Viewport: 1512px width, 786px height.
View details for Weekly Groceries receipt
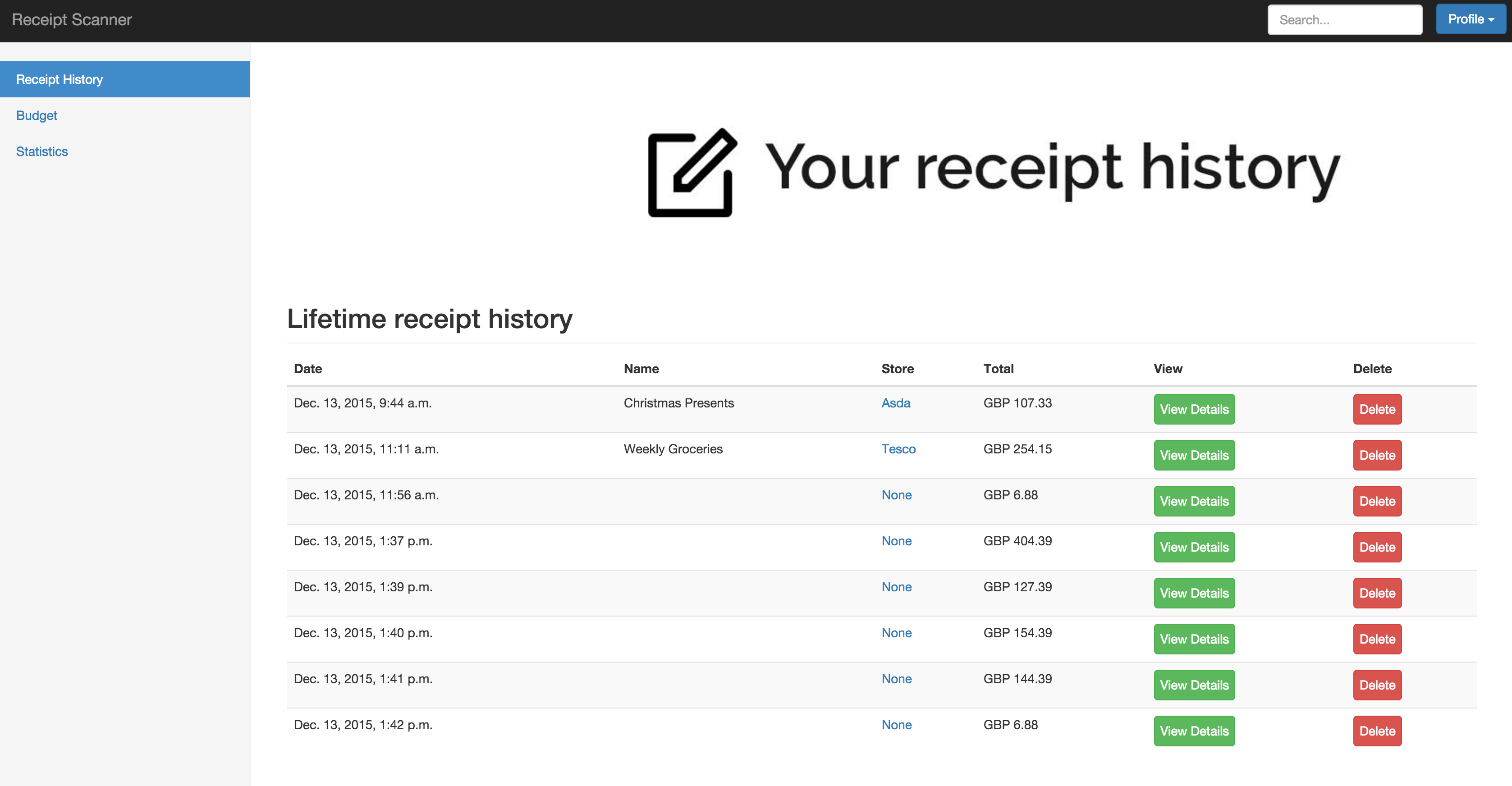(1193, 455)
